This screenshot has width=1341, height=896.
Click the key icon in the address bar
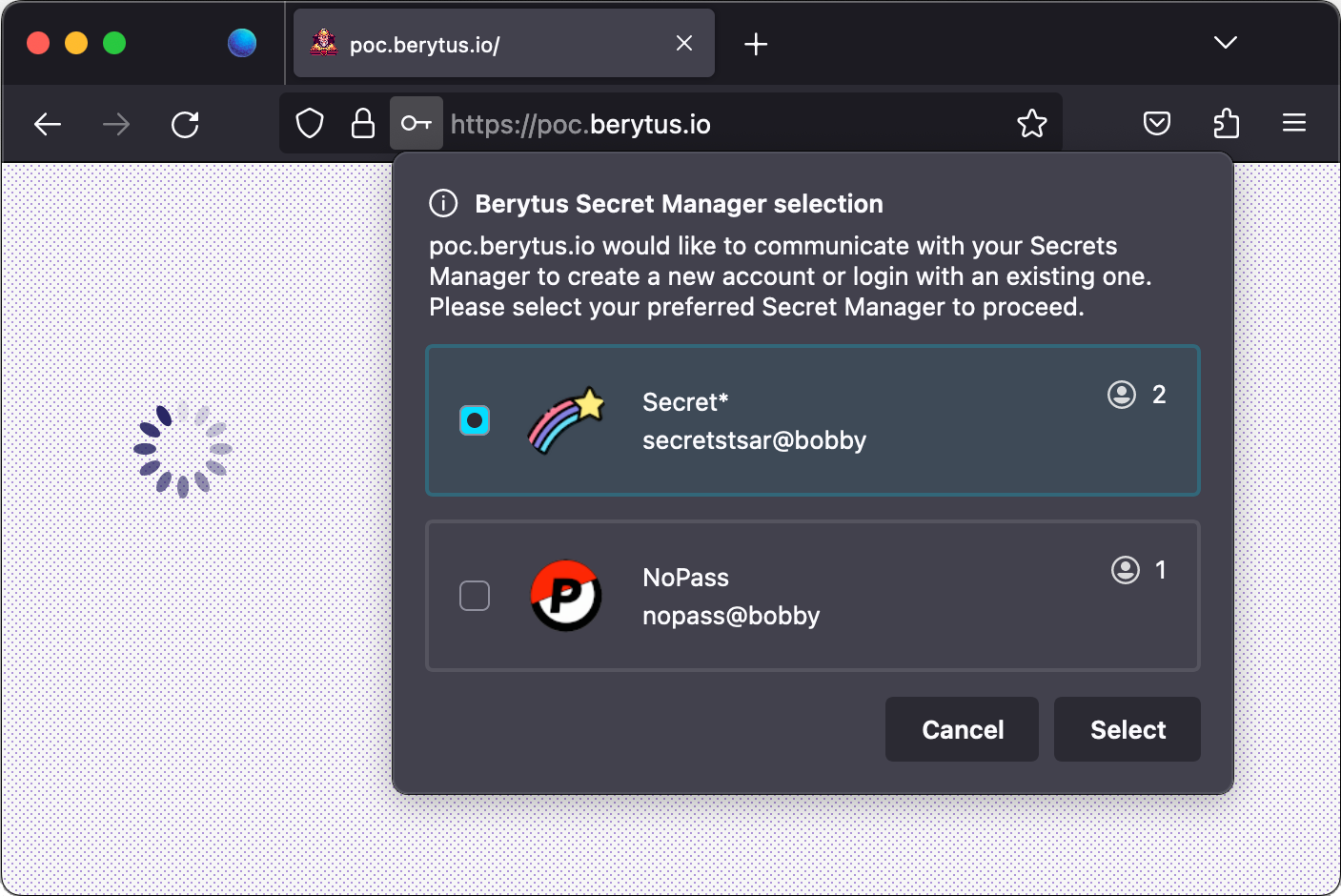pos(417,123)
